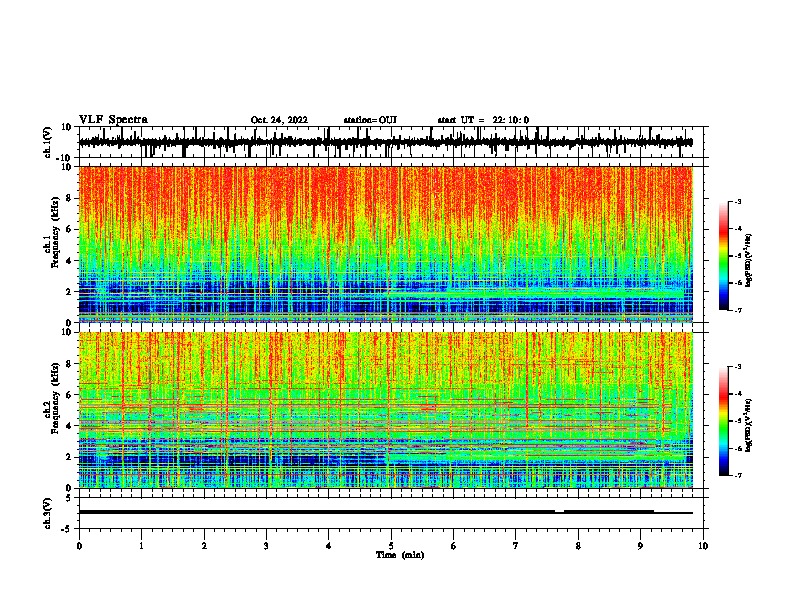
Task: Click the '5' tick on time axis
Action: tap(391, 546)
